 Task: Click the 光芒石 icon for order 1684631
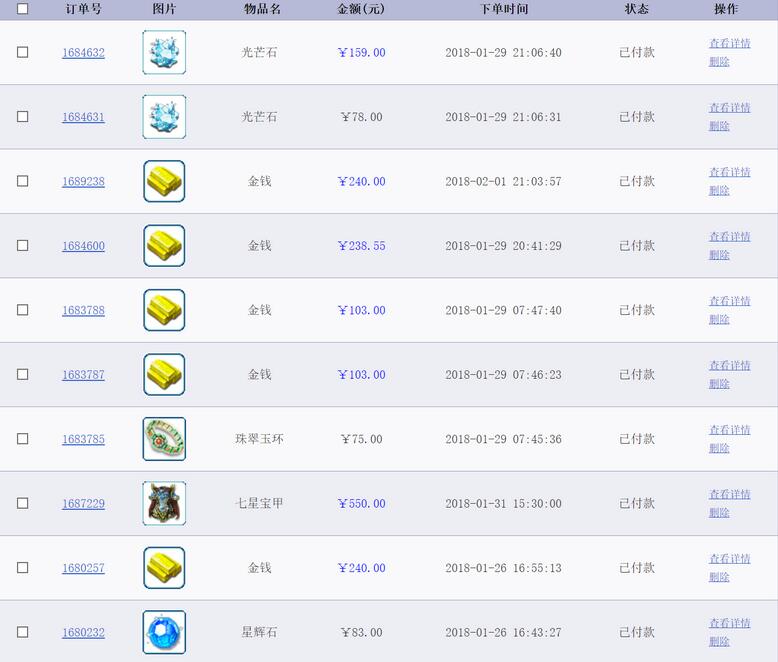click(164, 117)
